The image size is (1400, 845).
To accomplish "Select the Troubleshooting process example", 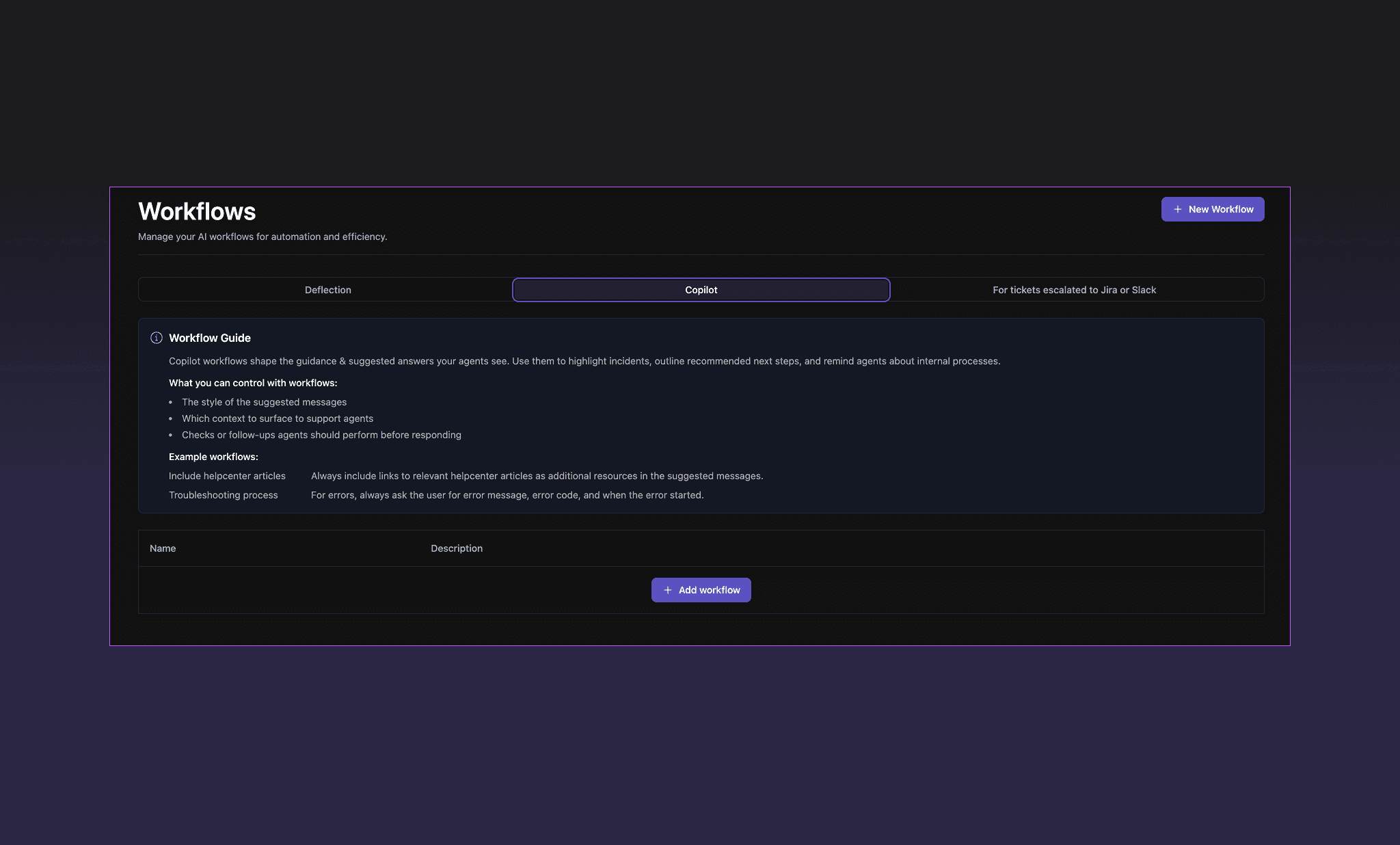I will coord(223,494).
